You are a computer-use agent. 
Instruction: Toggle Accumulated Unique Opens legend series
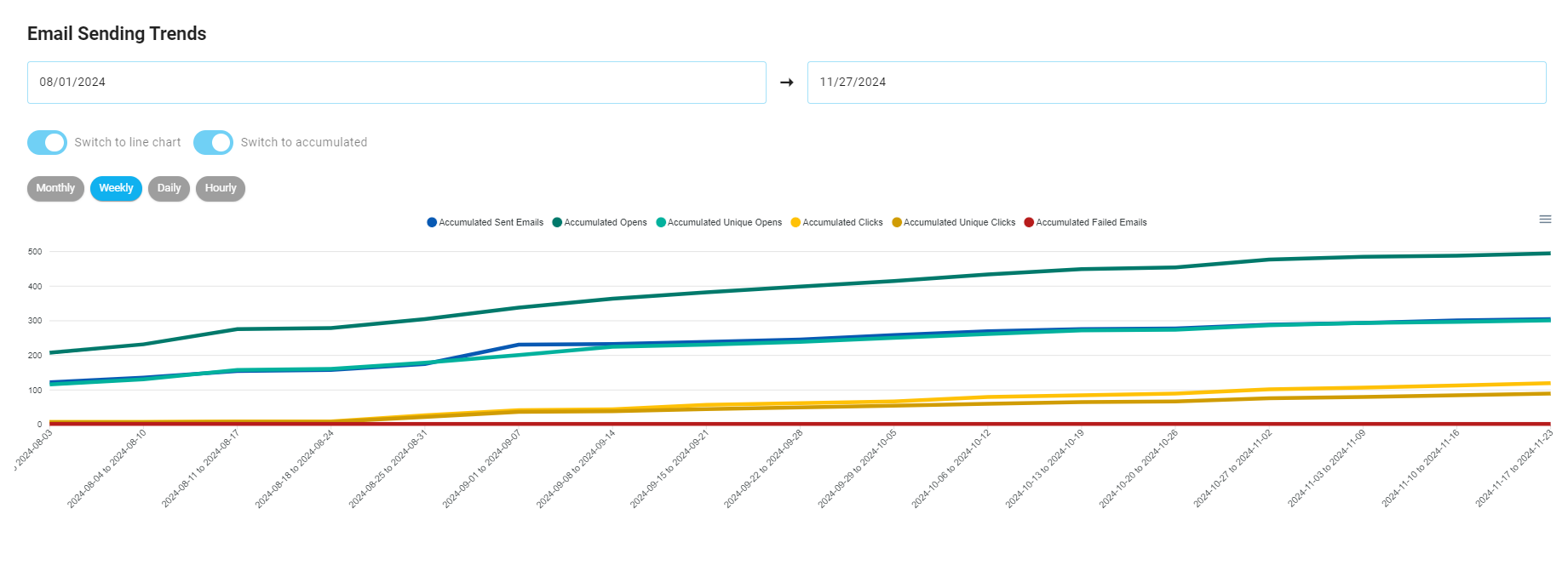pyautogui.click(x=719, y=222)
